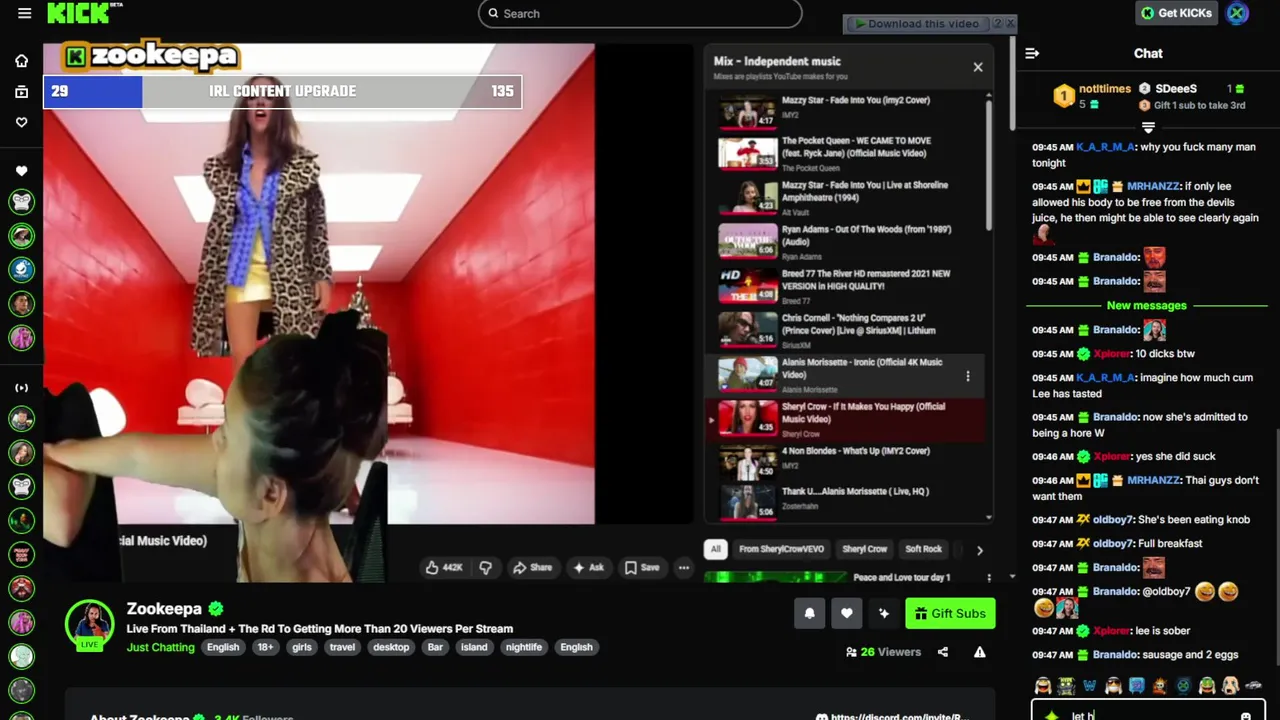Toggle stream notifications with the bell icon
The height and width of the screenshot is (720, 1280).
[810, 613]
